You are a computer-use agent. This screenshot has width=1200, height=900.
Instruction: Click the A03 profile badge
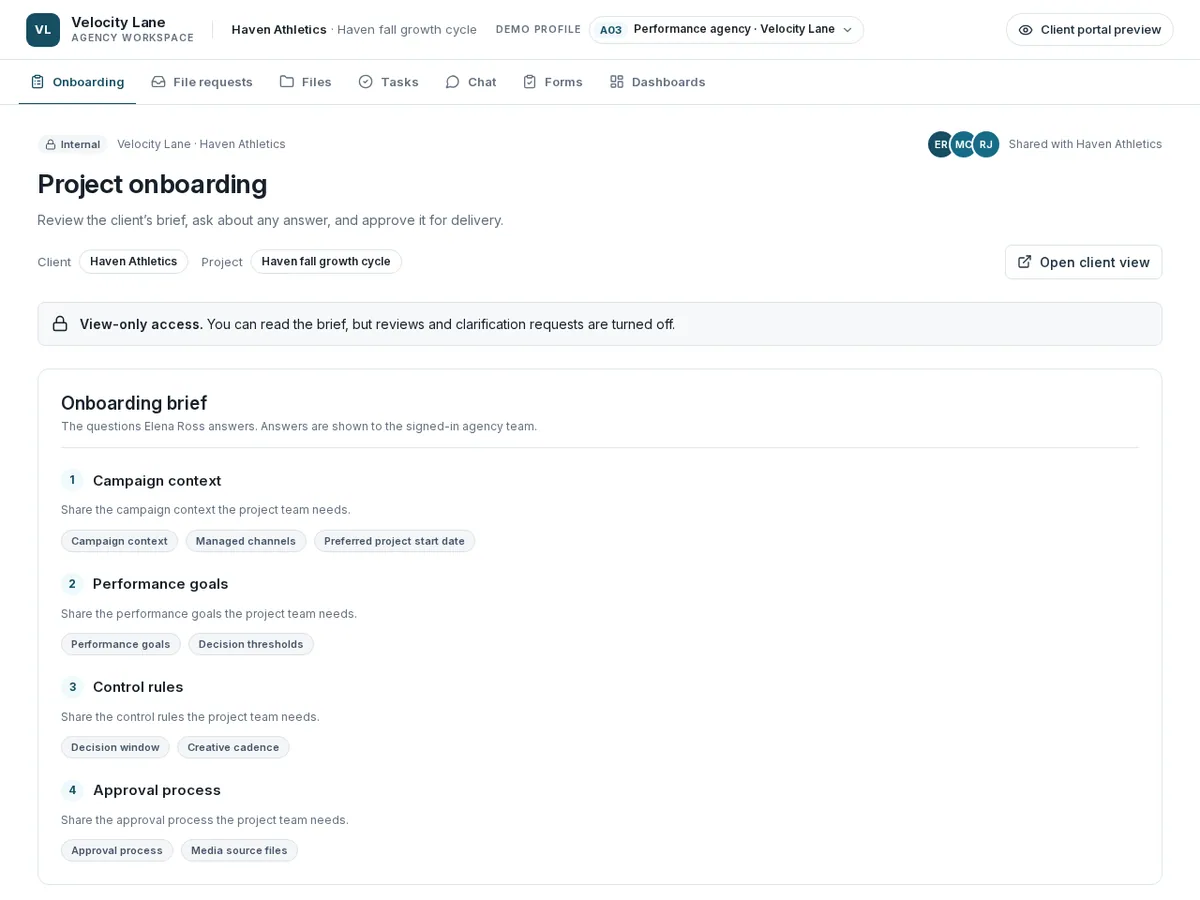coord(611,30)
